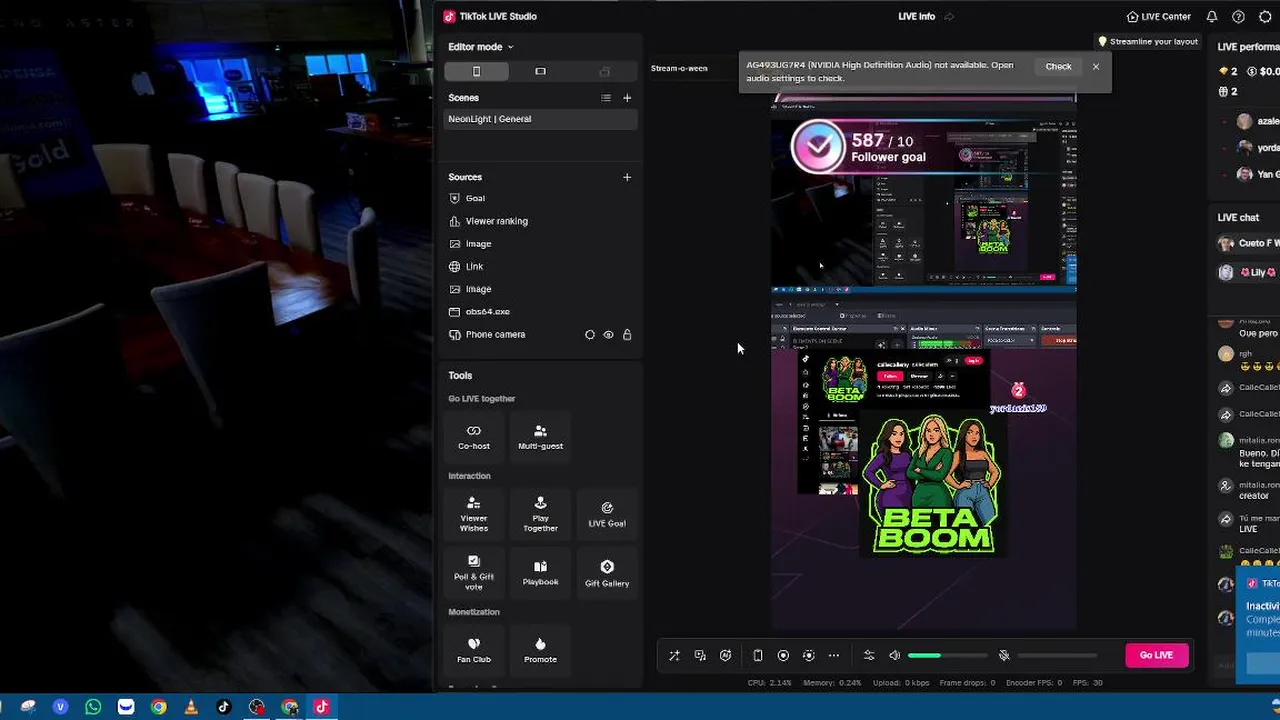The width and height of the screenshot is (1280, 720).
Task: Open the Scenes list view icon
Action: tap(605, 98)
